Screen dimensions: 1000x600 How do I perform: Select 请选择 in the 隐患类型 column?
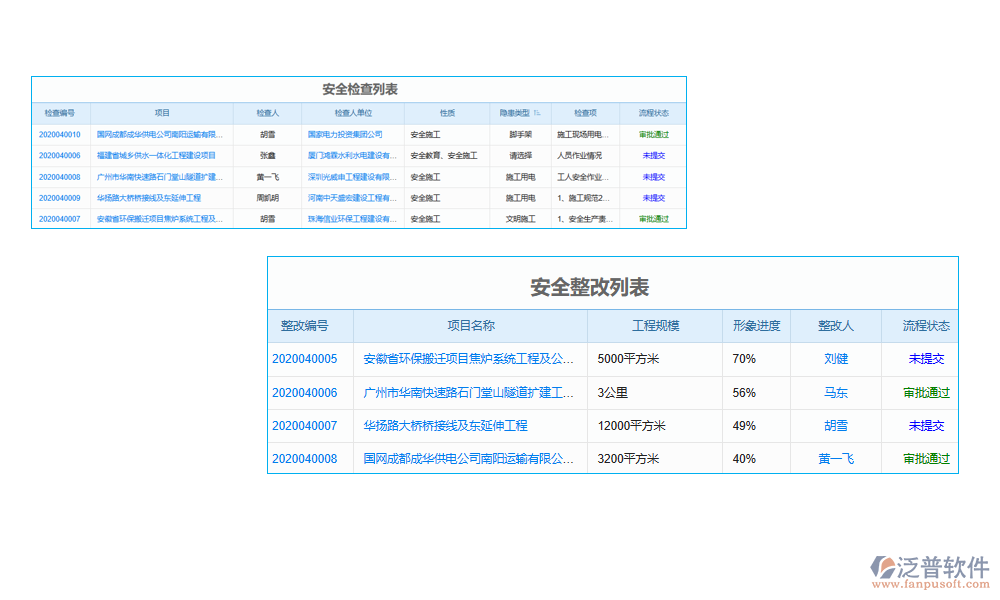[x=520, y=156]
